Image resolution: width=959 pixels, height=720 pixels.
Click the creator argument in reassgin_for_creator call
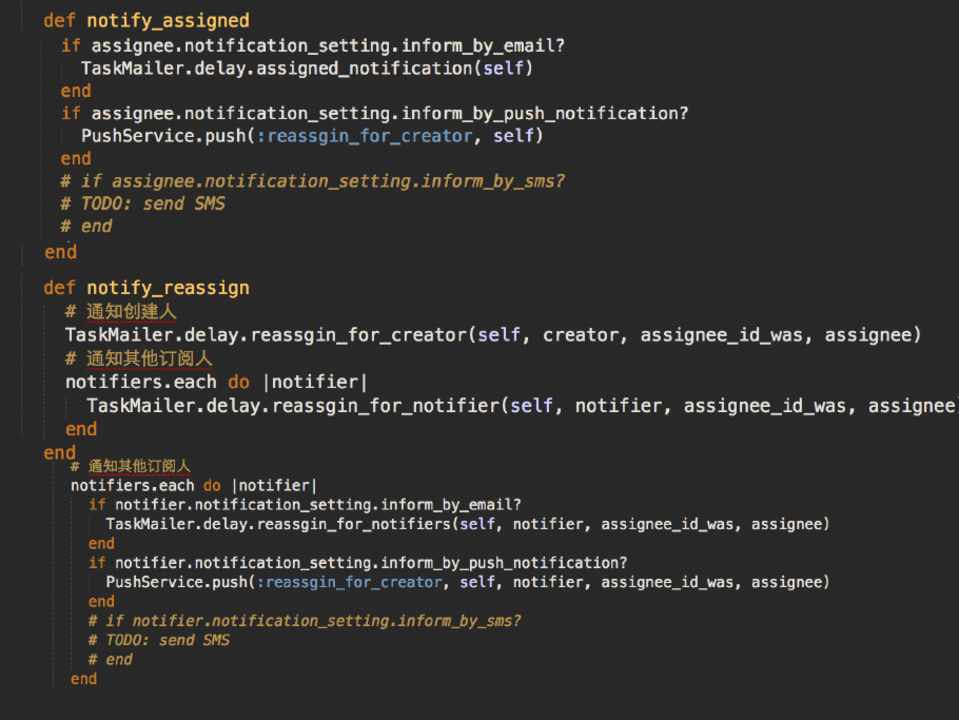(x=575, y=335)
